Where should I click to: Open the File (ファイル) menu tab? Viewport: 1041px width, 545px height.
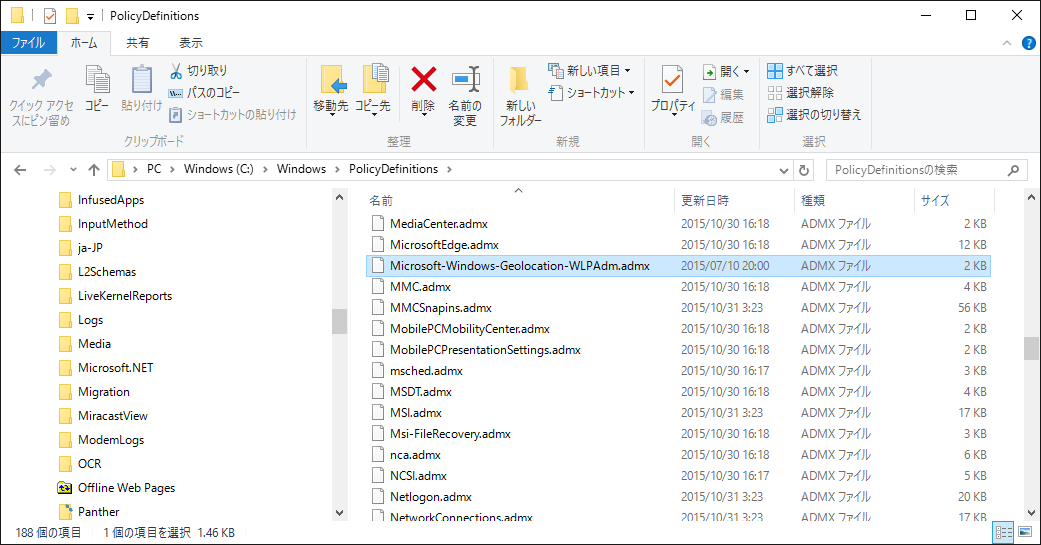tap(28, 43)
